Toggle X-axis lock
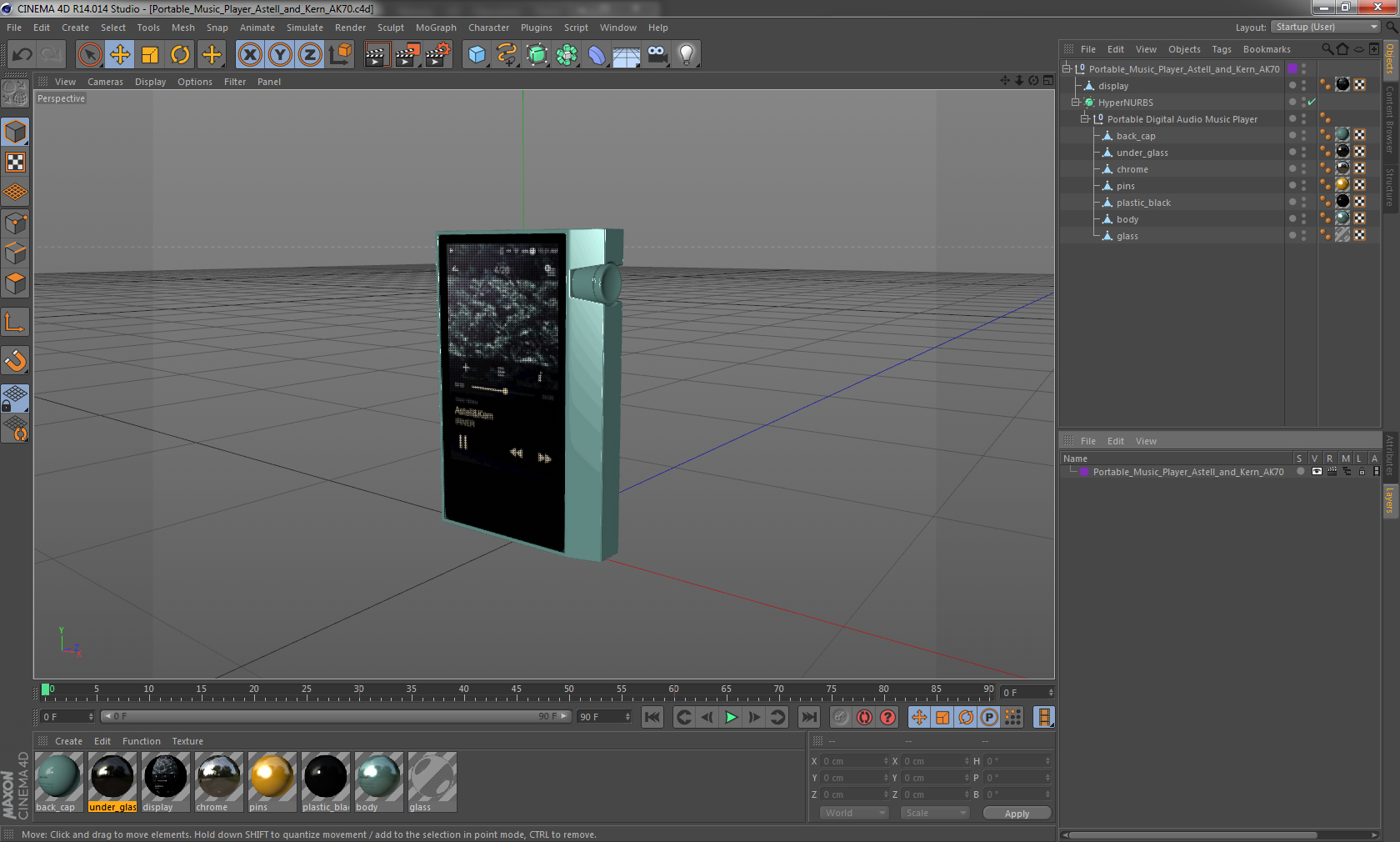Viewport: 1400px width, 842px height. 249,55
